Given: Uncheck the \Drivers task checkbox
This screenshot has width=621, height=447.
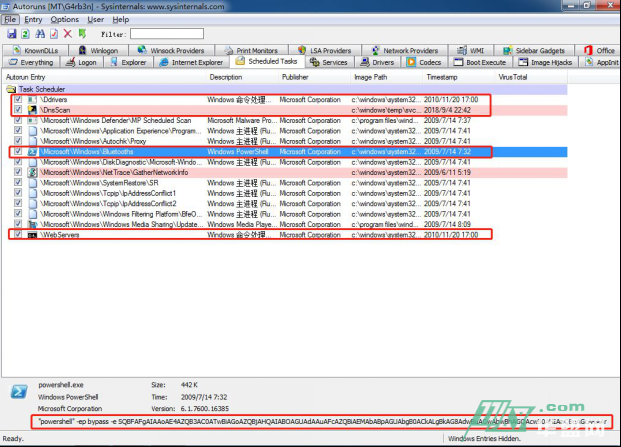Looking at the screenshot, I should click(x=19, y=99).
